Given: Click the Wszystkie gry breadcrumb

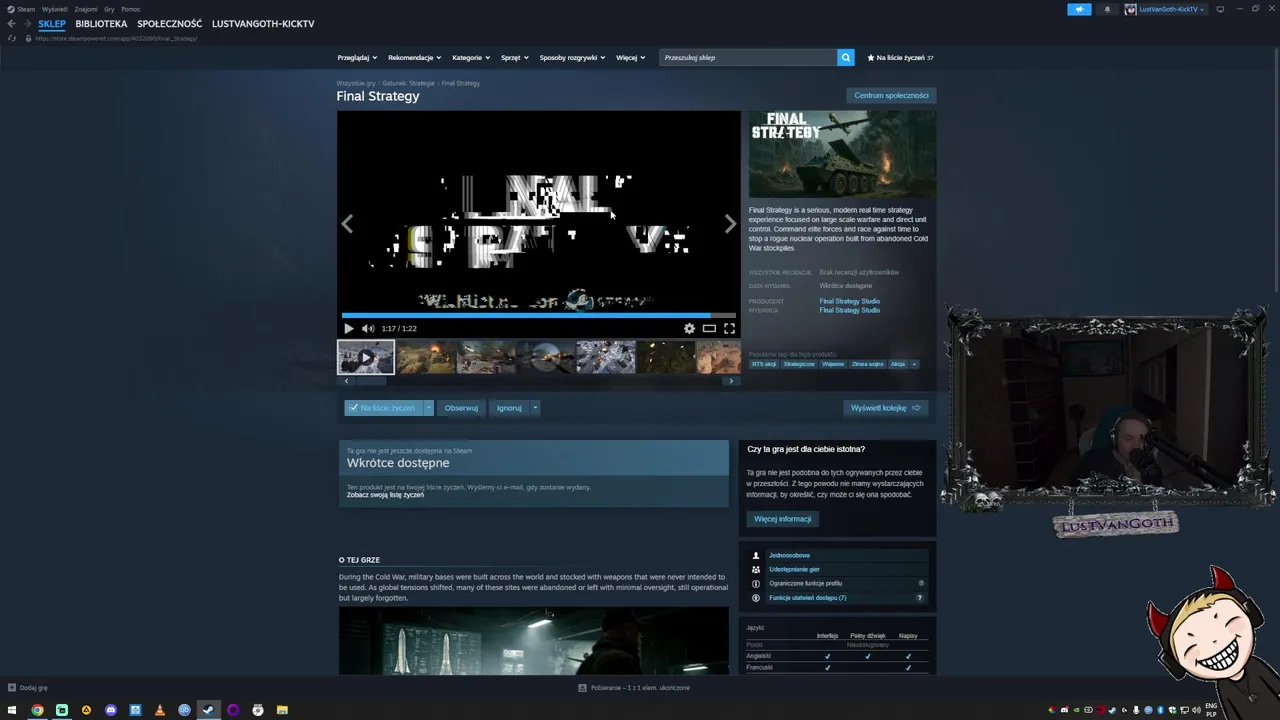Looking at the screenshot, I should 356,83.
